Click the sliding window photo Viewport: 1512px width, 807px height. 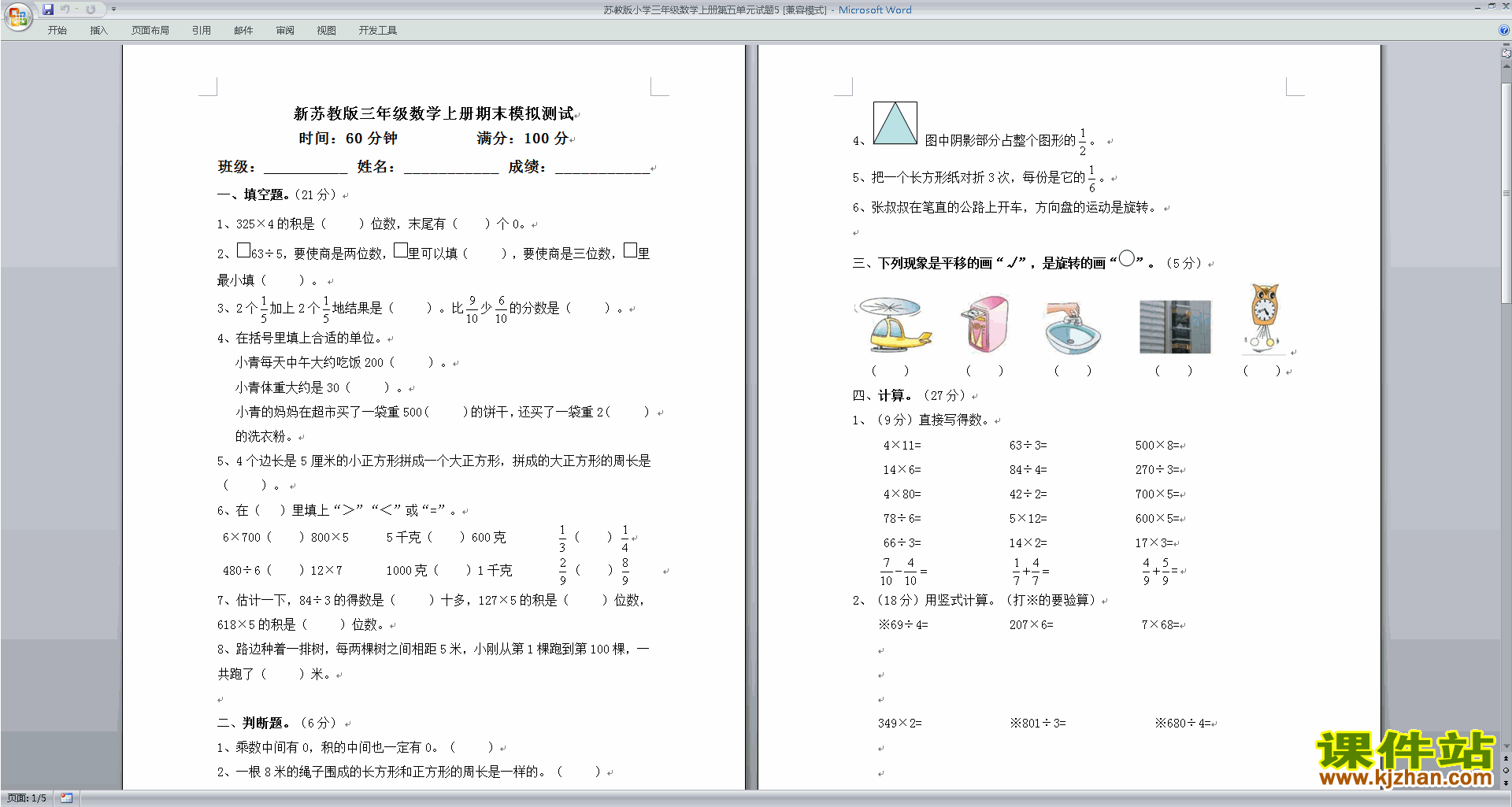pyautogui.click(x=1175, y=327)
